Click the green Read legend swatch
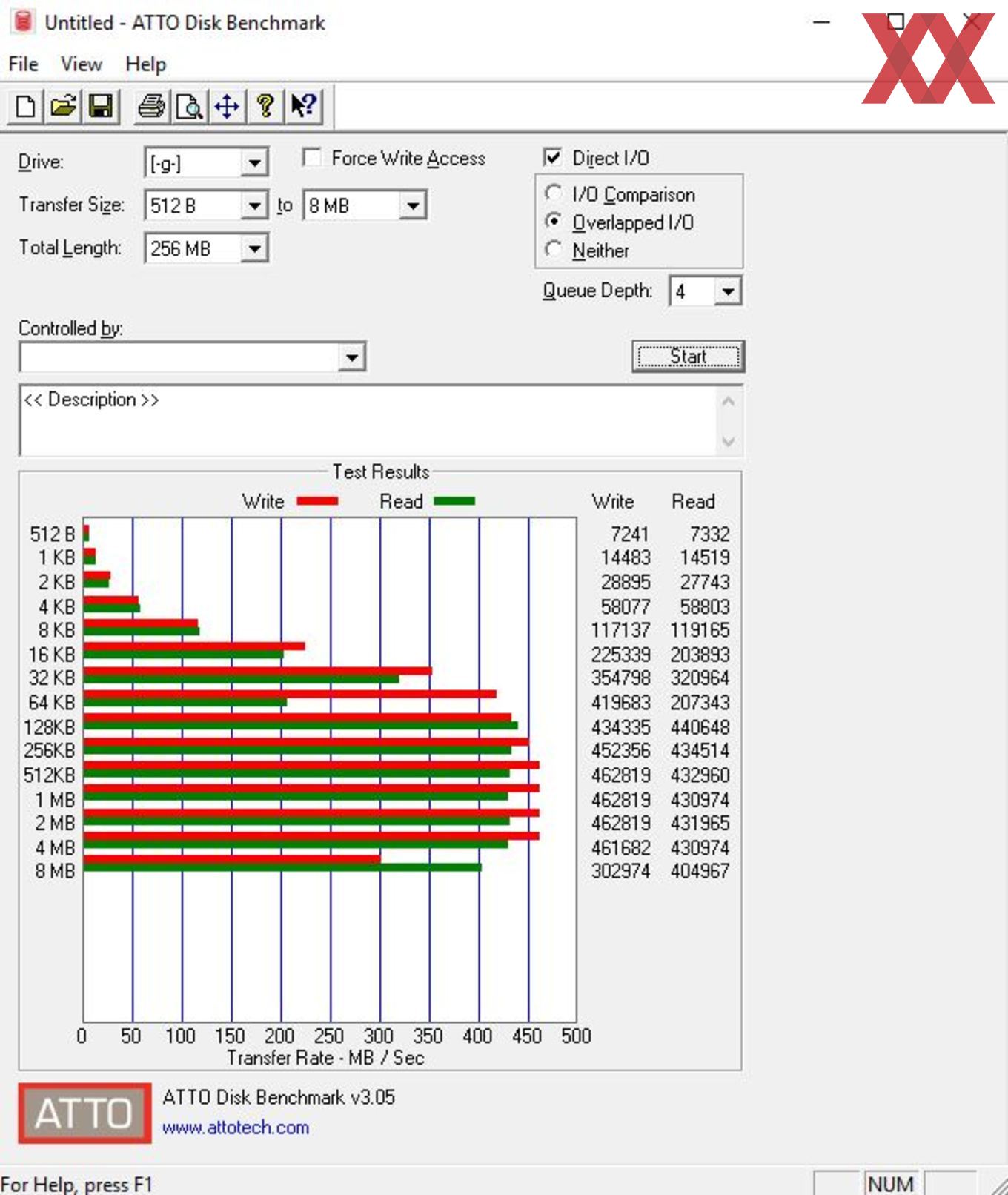The height and width of the screenshot is (1195, 1008). click(x=454, y=502)
